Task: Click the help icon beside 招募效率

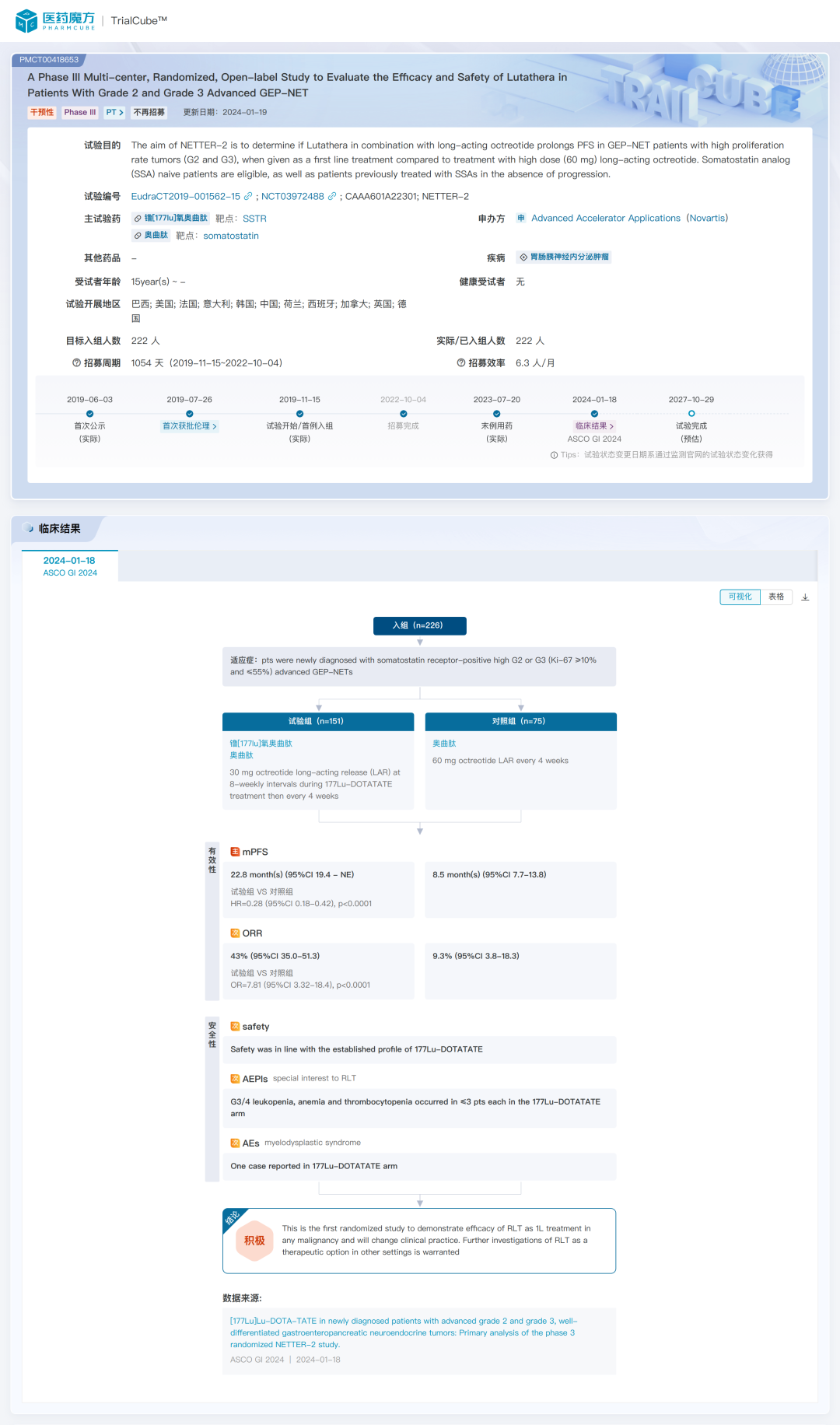Action: point(461,363)
